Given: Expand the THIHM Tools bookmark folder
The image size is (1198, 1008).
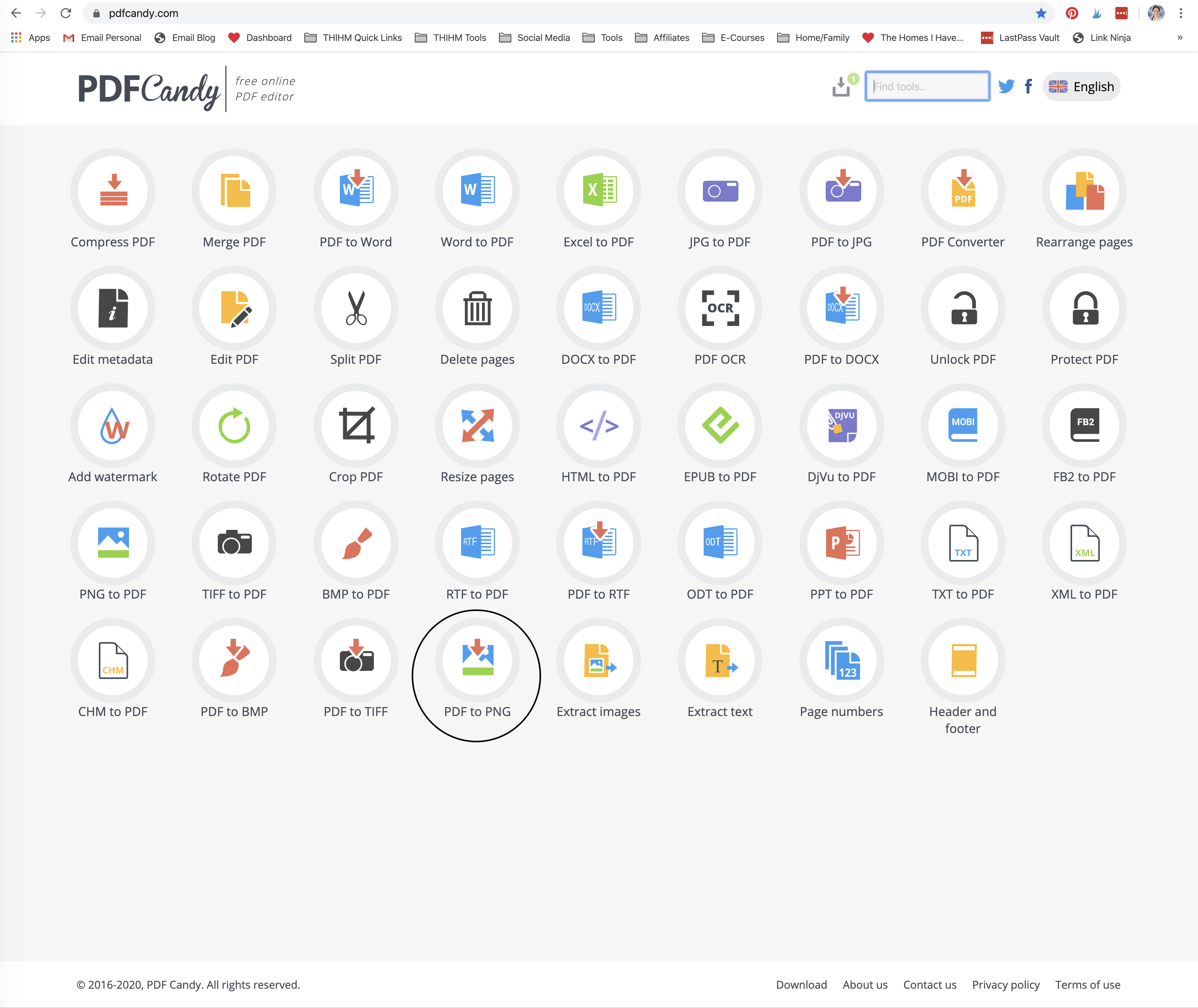Looking at the screenshot, I should (x=451, y=38).
